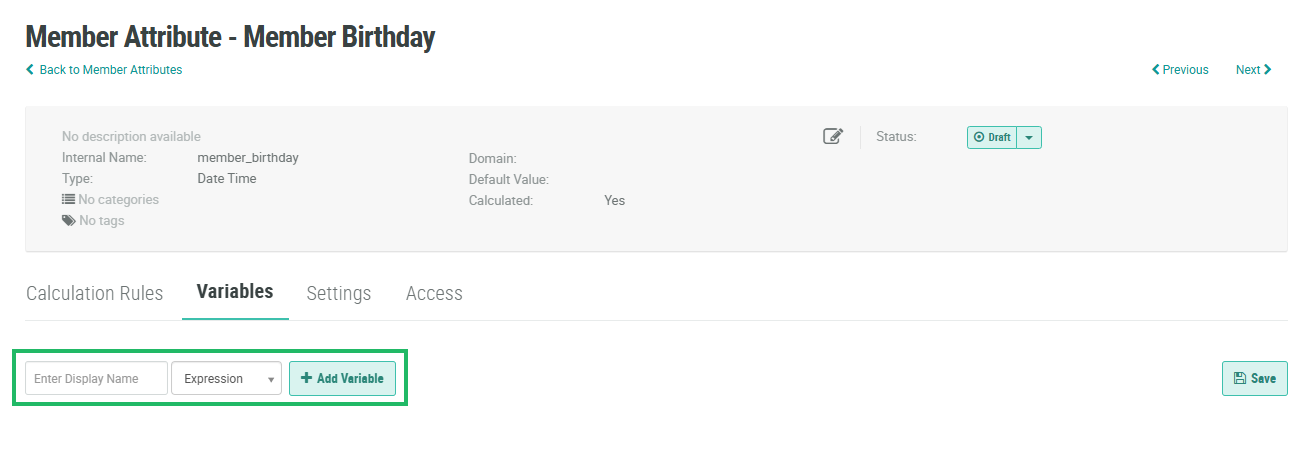The width and height of the screenshot is (1315, 465).
Task: Click the floppy disk icon on Save
Action: pyautogui.click(x=1240, y=378)
